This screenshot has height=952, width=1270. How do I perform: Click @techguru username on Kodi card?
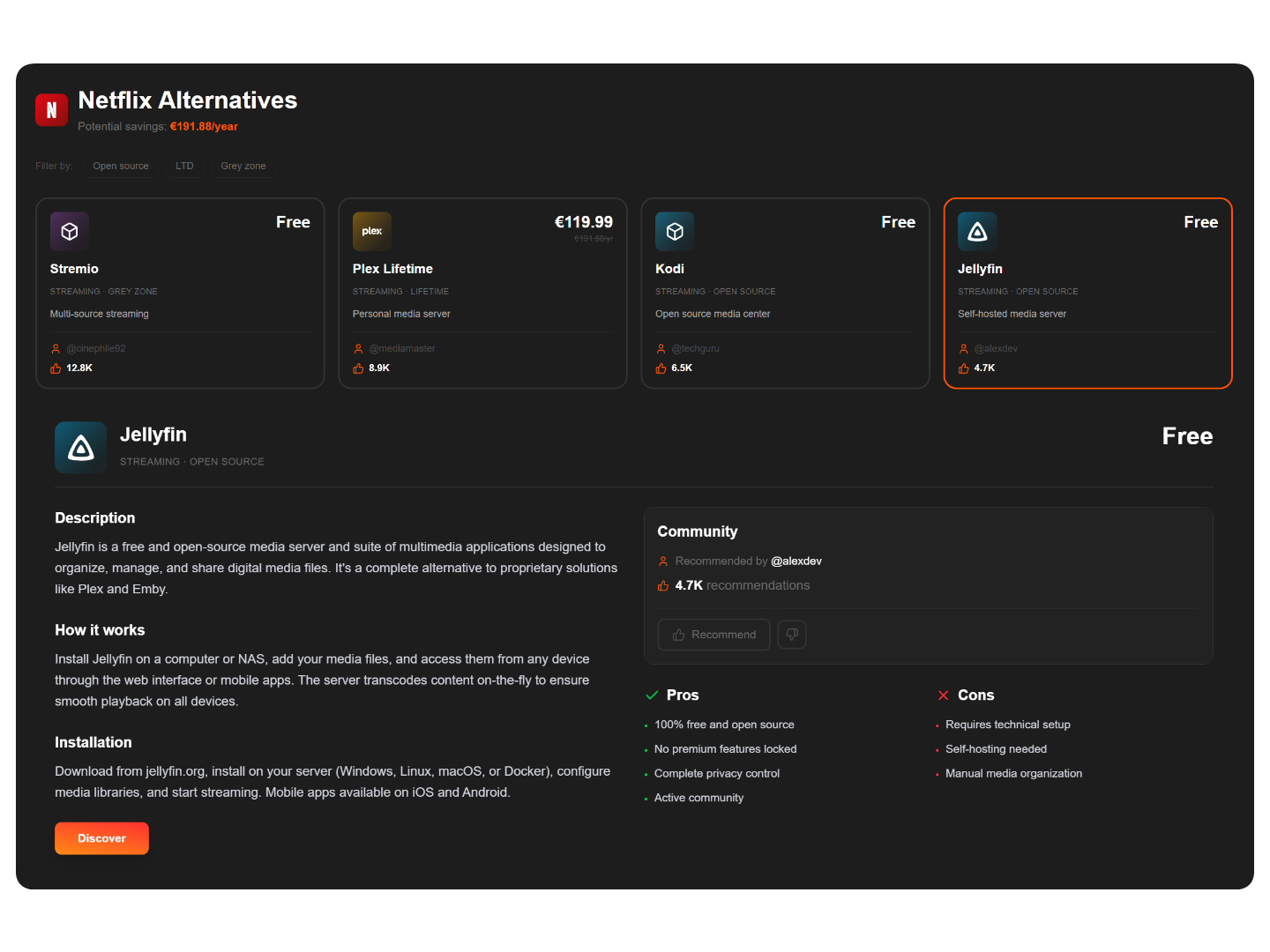tap(695, 349)
